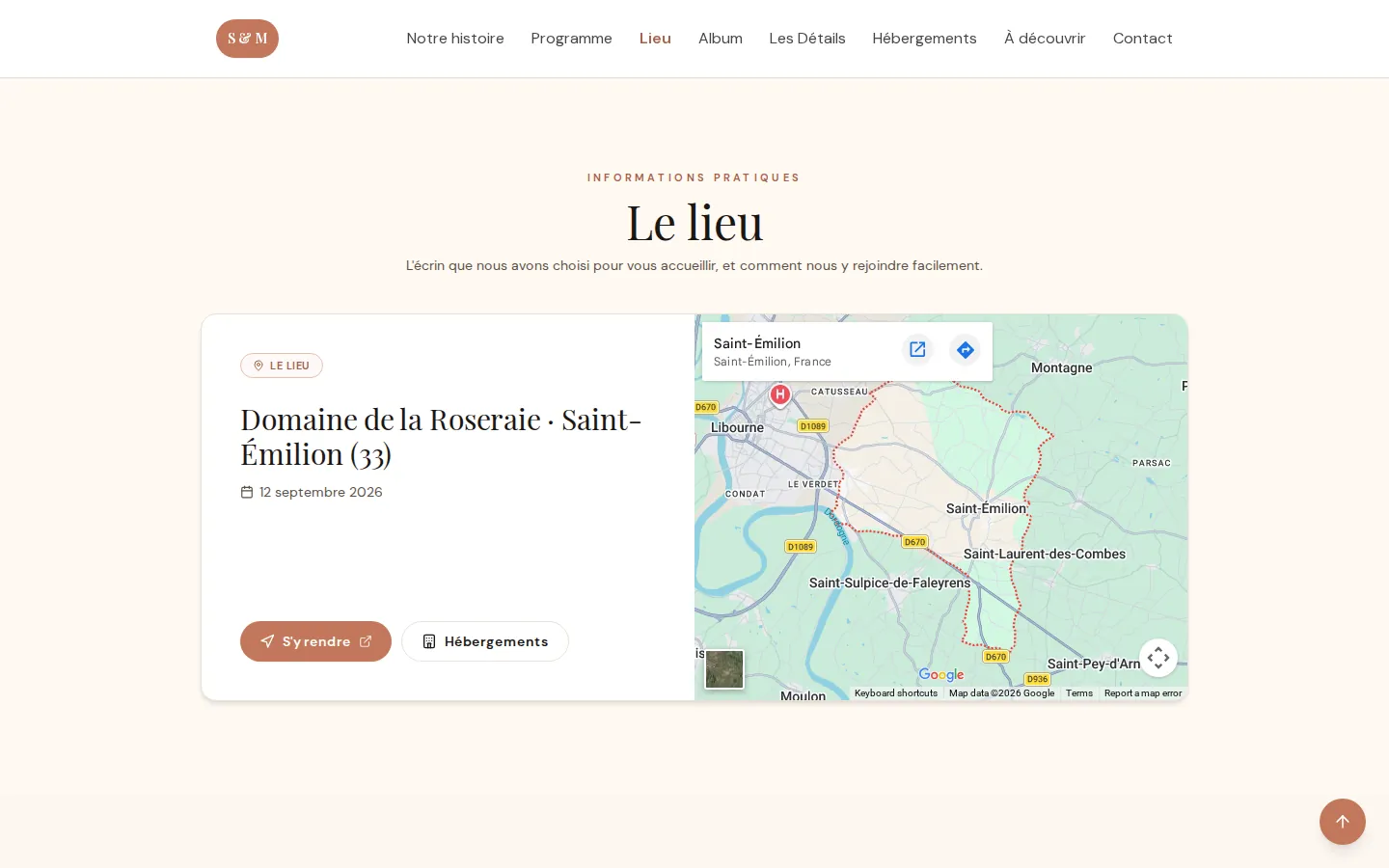Open Notre histoire section
Image resolution: width=1389 pixels, height=868 pixels.
pyautogui.click(x=455, y=39)
